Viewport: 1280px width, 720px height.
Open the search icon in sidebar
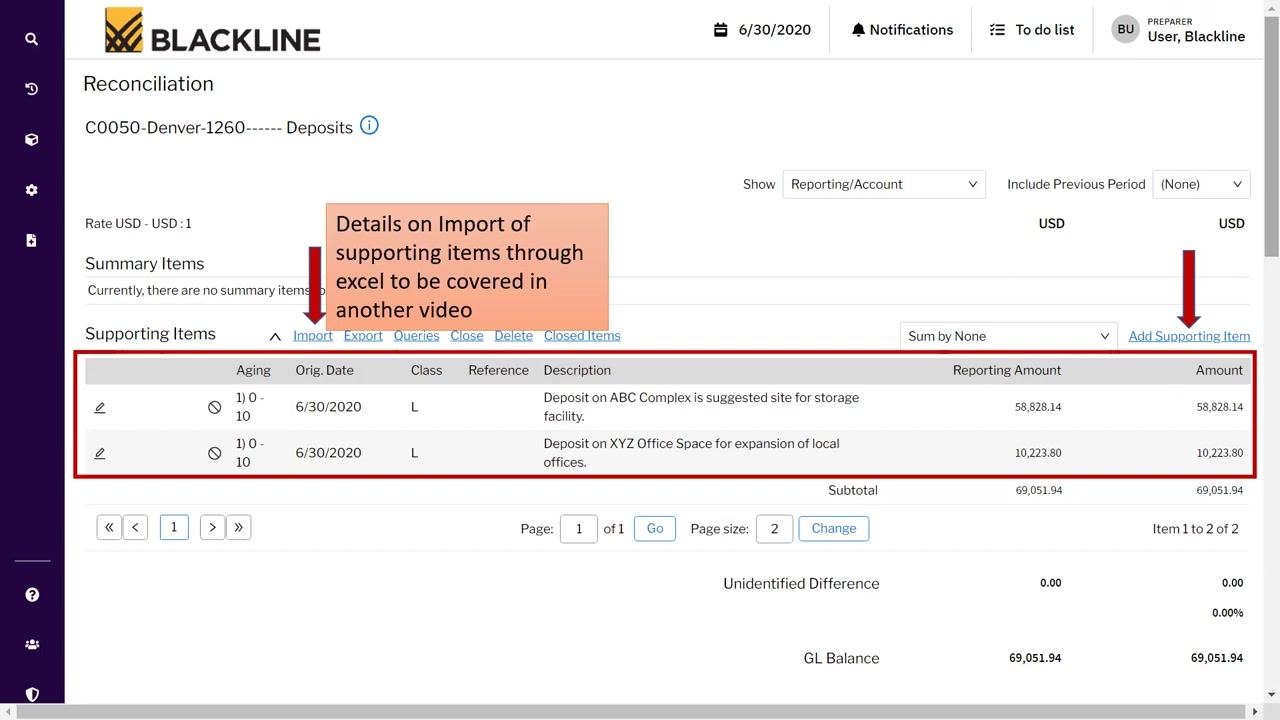coord(32,39)
